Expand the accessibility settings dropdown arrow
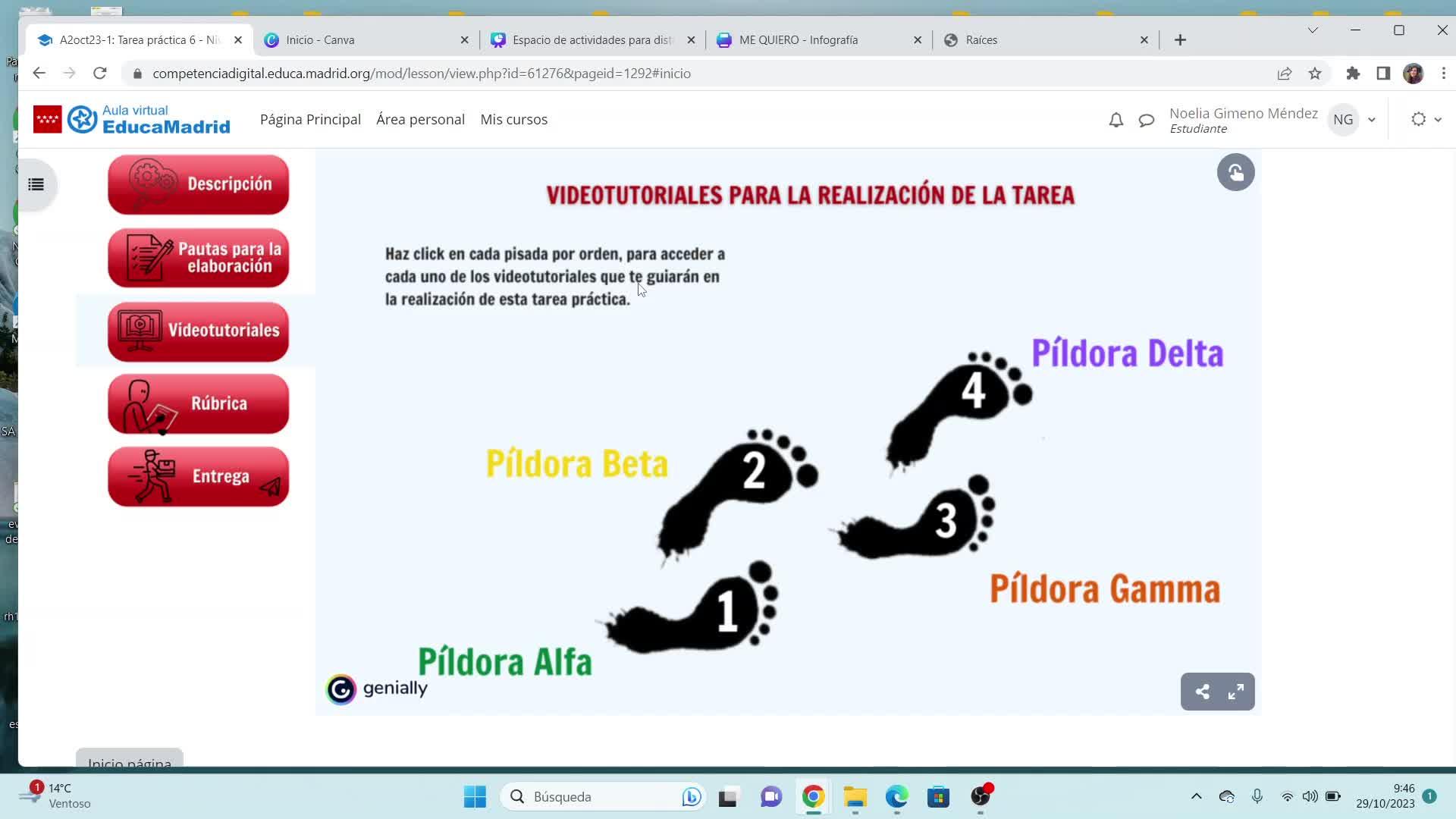 click(x=1438, y=120)
